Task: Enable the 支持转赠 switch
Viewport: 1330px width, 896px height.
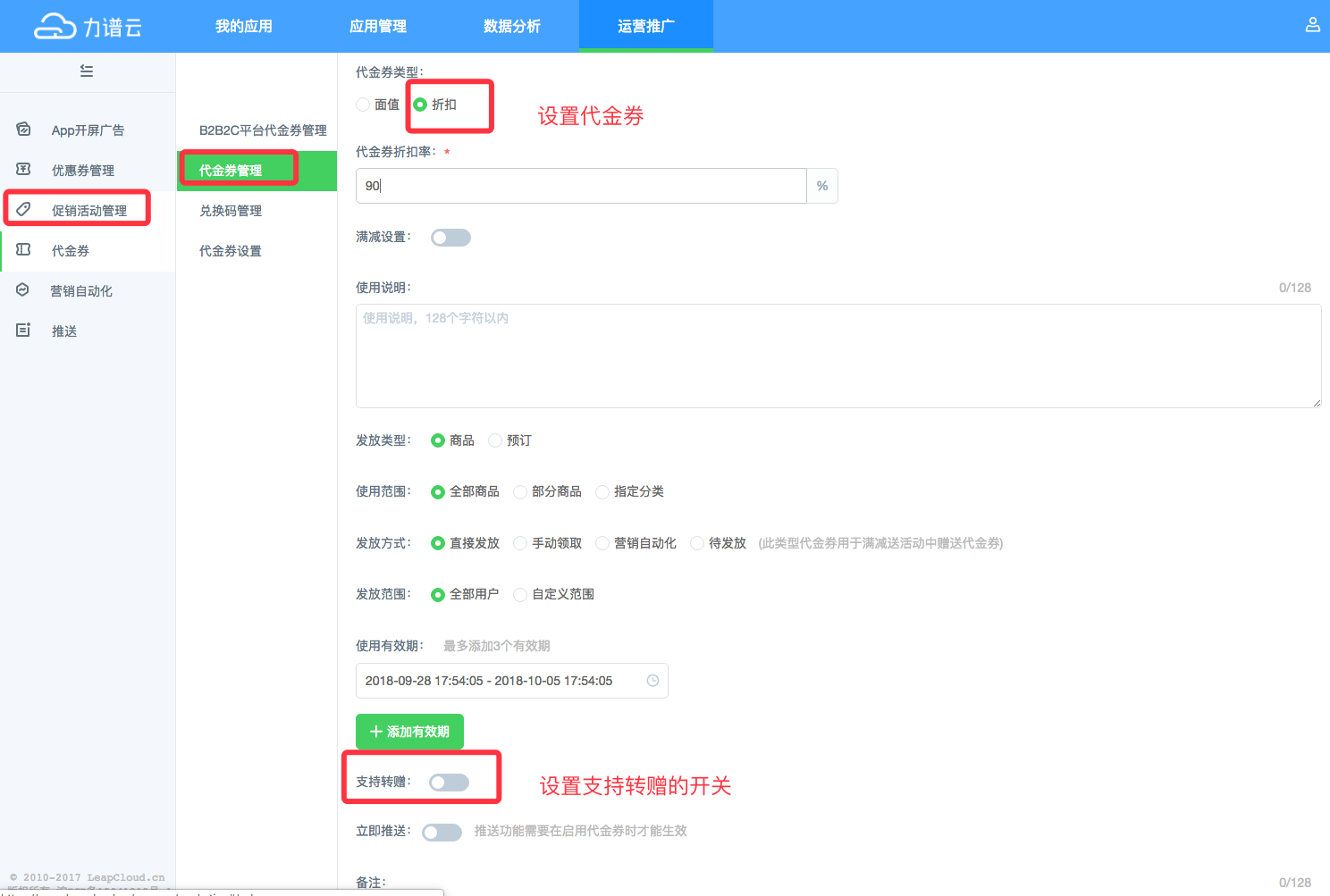Action: click(x=449, y=783)
